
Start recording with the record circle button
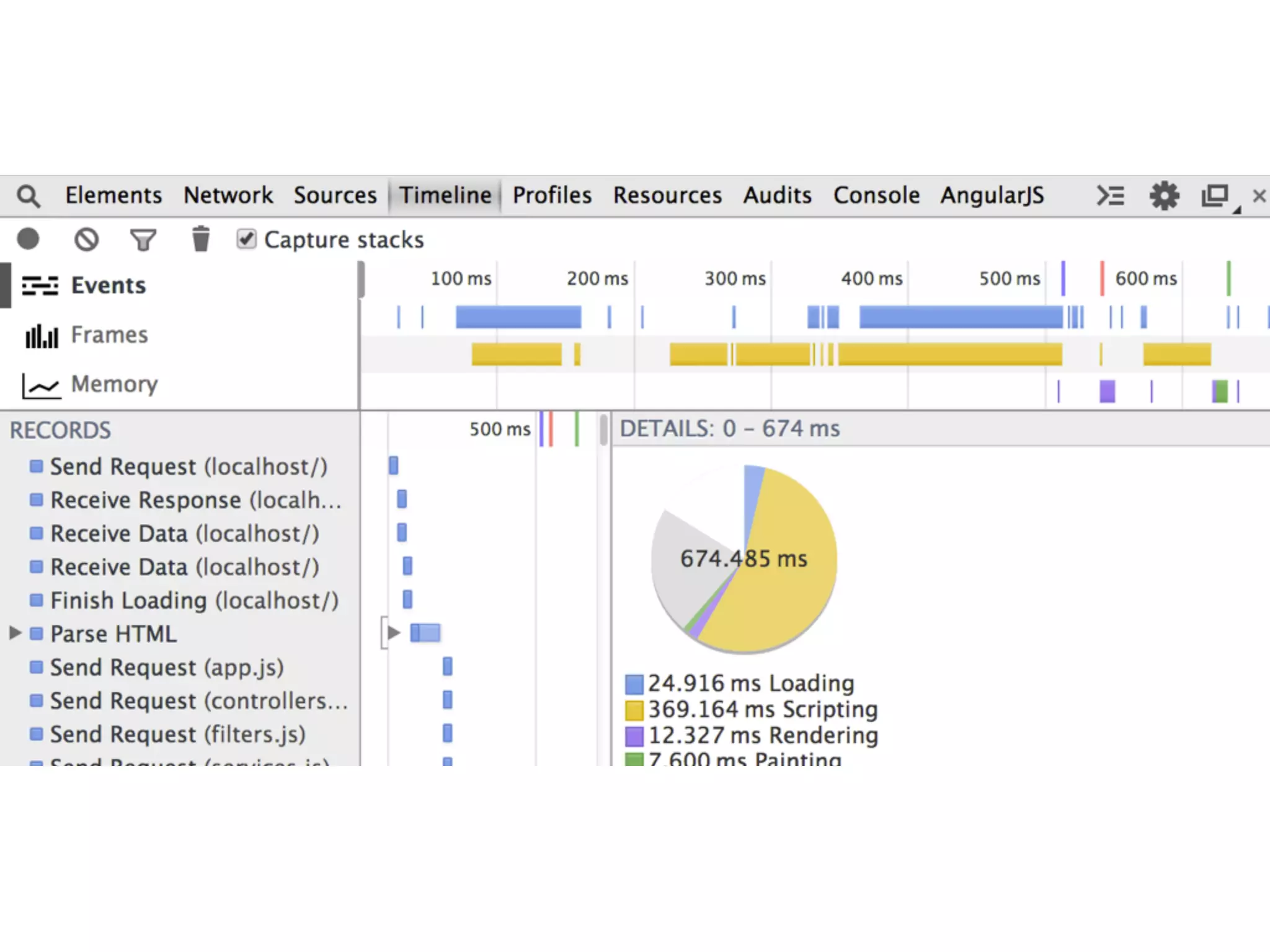coord(28,239)
